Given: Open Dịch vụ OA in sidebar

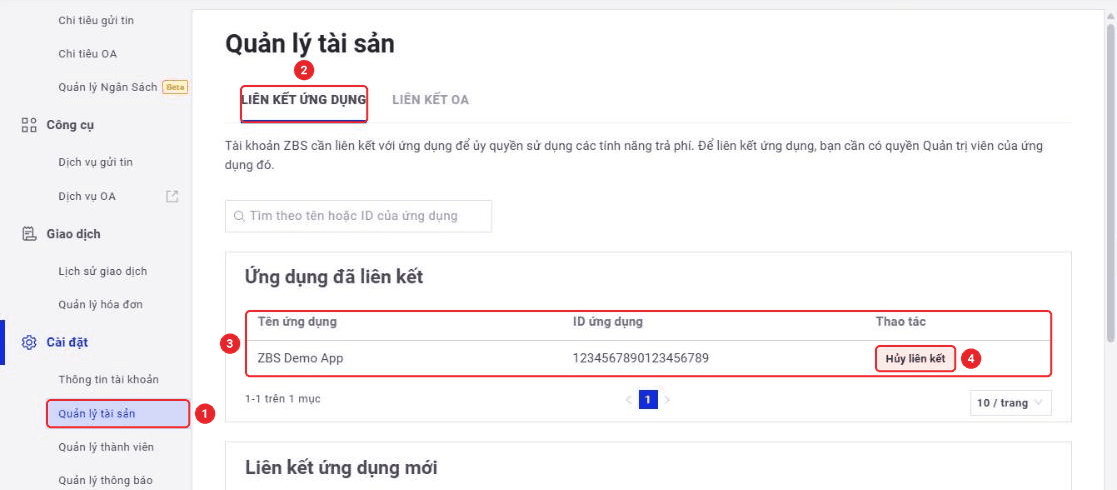Looking at the screenshot, I should tap(87, 196).
